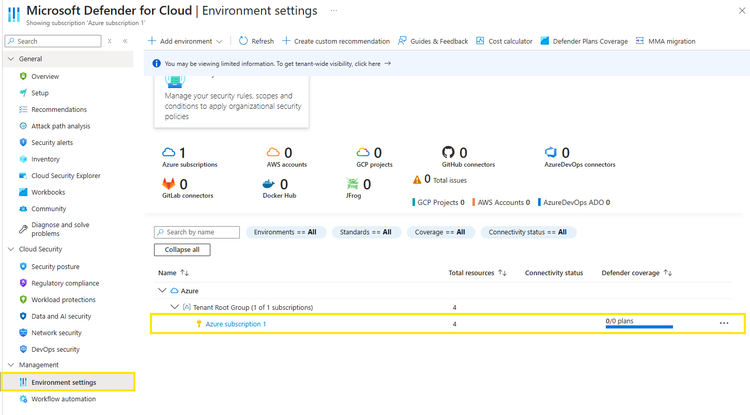Click the GitHub connectors icon
The image size is (750, 415).
coord(448,153)
